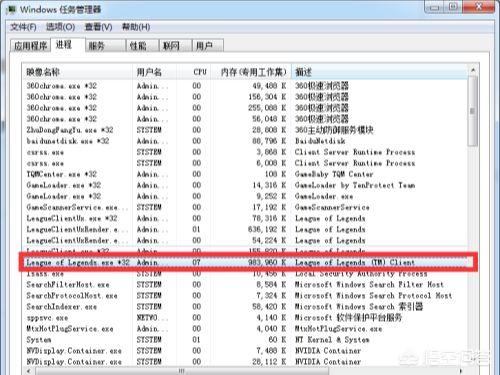This screenshot has height=375, width=500.
Task: Click the horizontal scrollbar right arrow
Action: point(461,371)
